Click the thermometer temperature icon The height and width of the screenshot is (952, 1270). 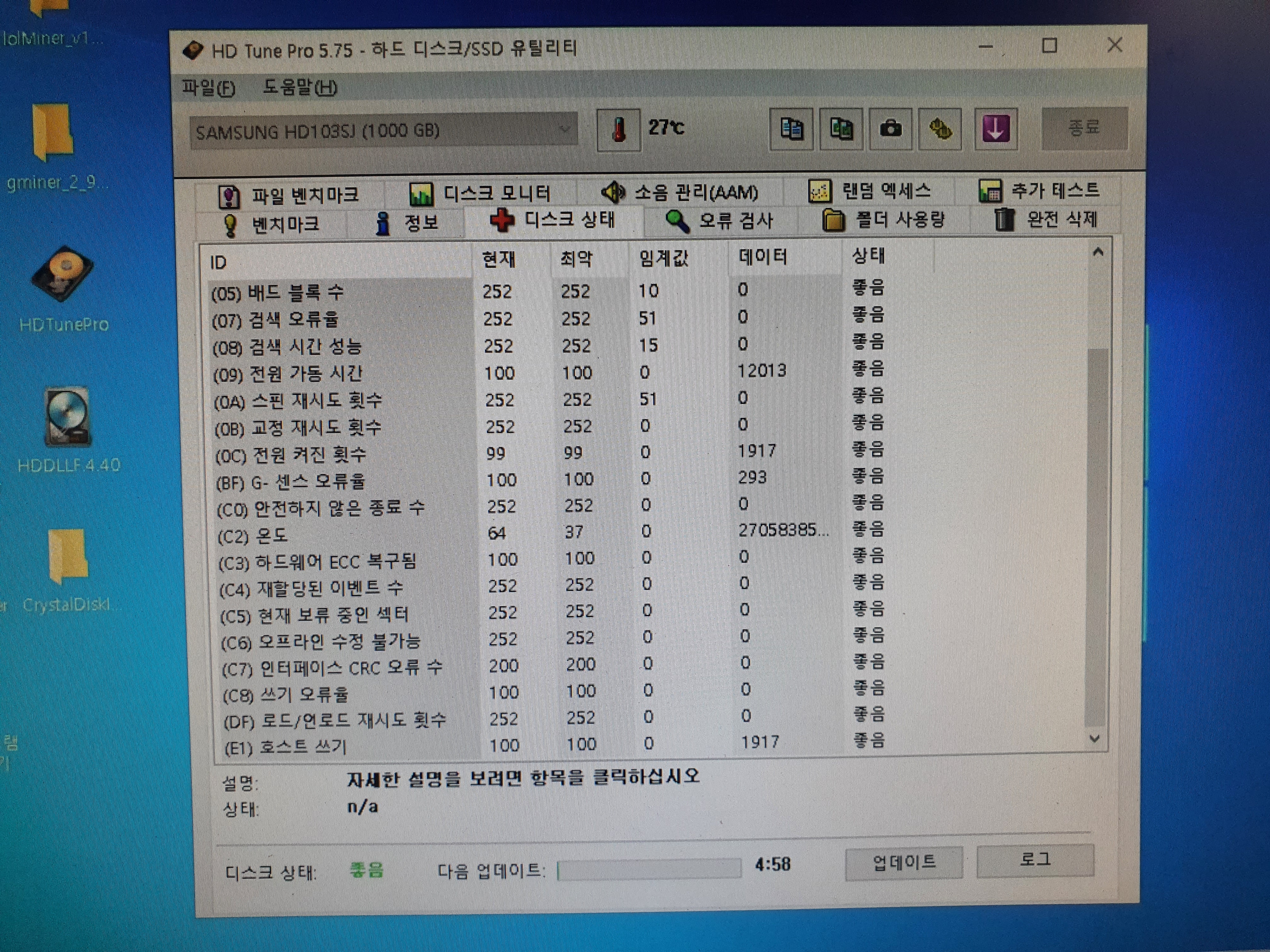click(619, 130)
